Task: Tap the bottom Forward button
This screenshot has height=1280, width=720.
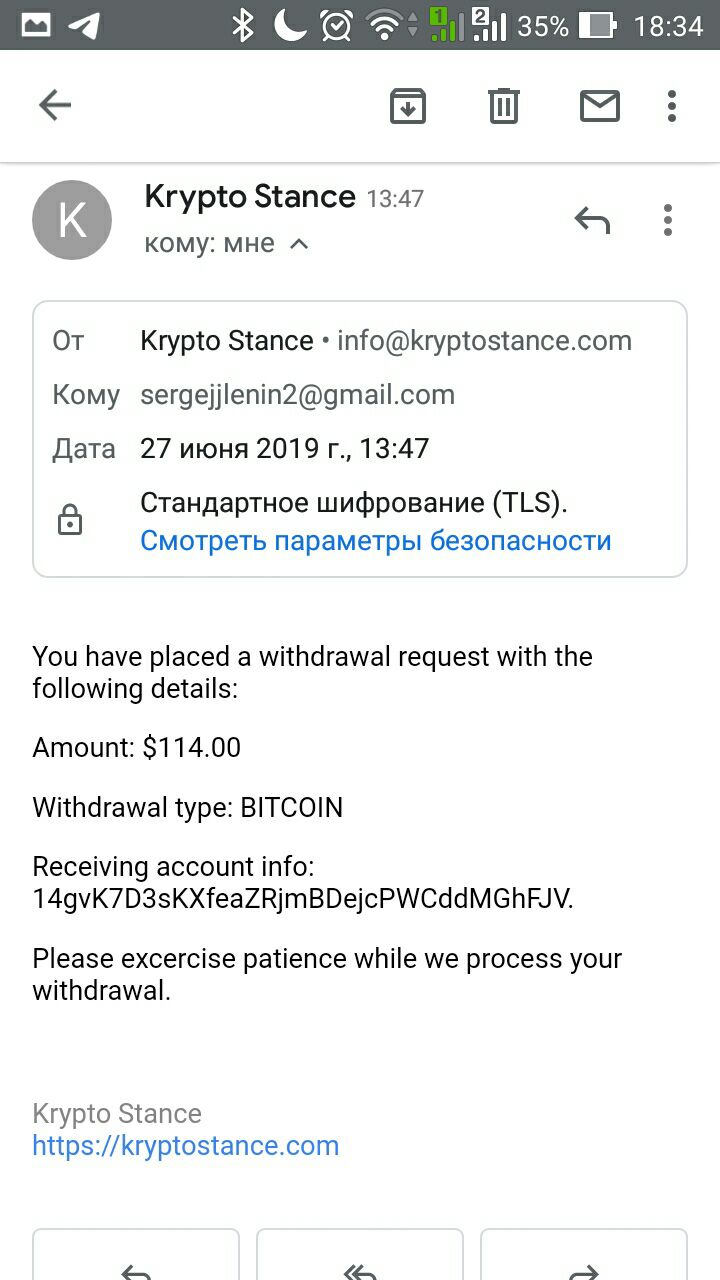Action: [584, 1254]
